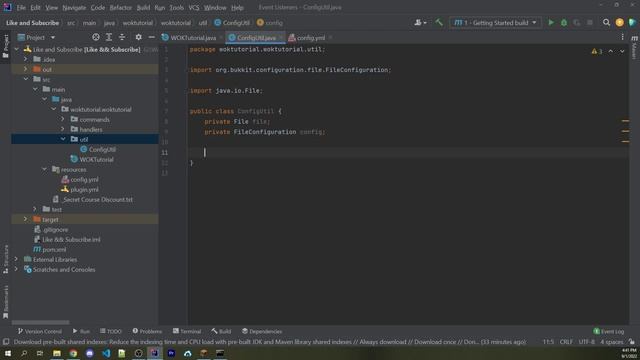Image resolution: width=640 pixels, height=360 pixels.
Task: Click Select Opened File target icon
Action: (96, 37)
